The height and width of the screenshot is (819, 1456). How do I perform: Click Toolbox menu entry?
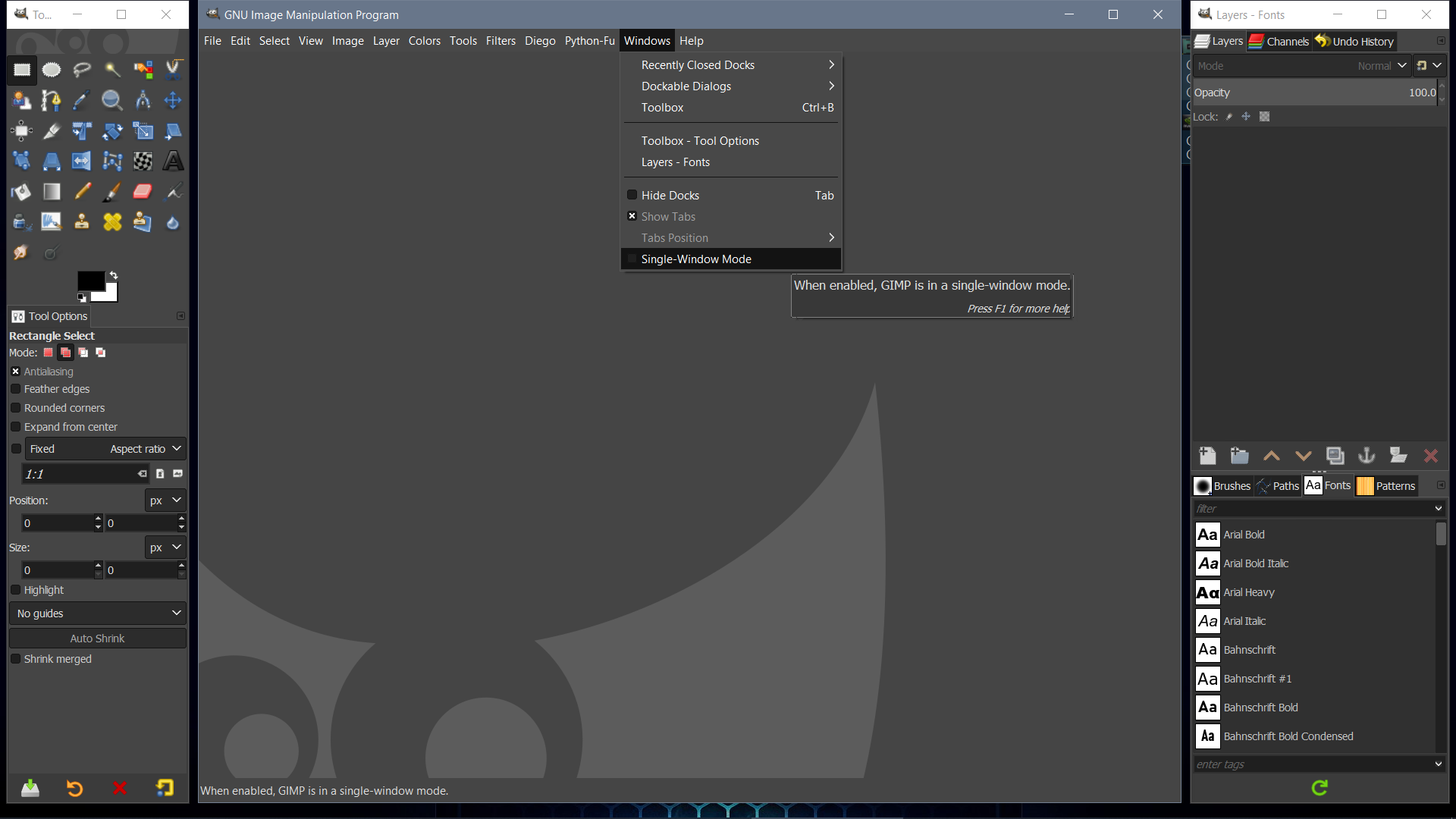tap(730, 108)
